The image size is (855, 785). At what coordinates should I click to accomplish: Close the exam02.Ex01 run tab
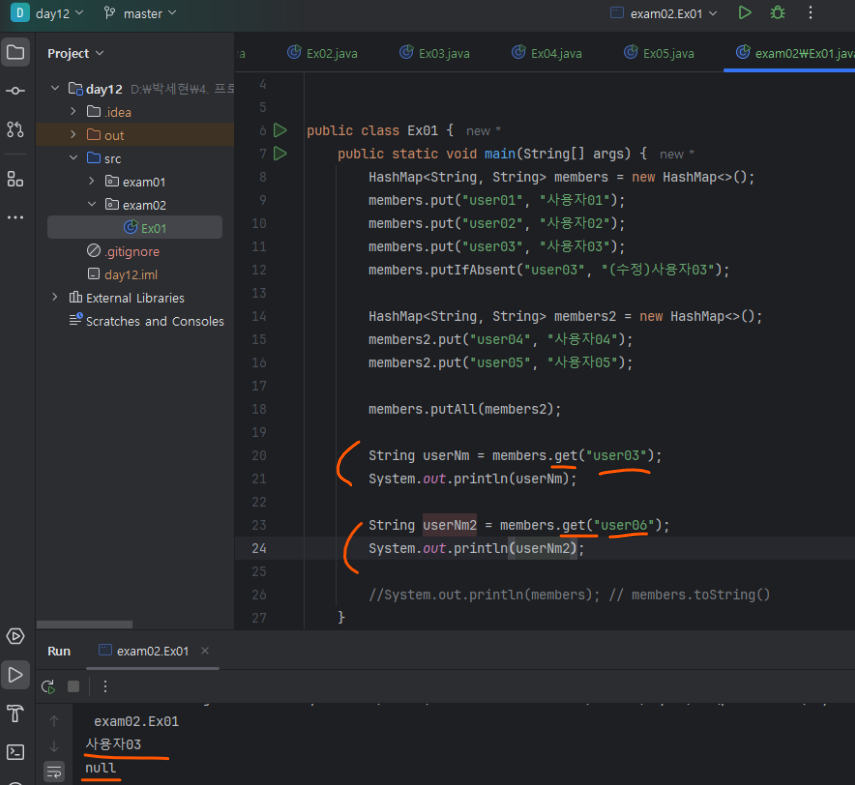205,651
